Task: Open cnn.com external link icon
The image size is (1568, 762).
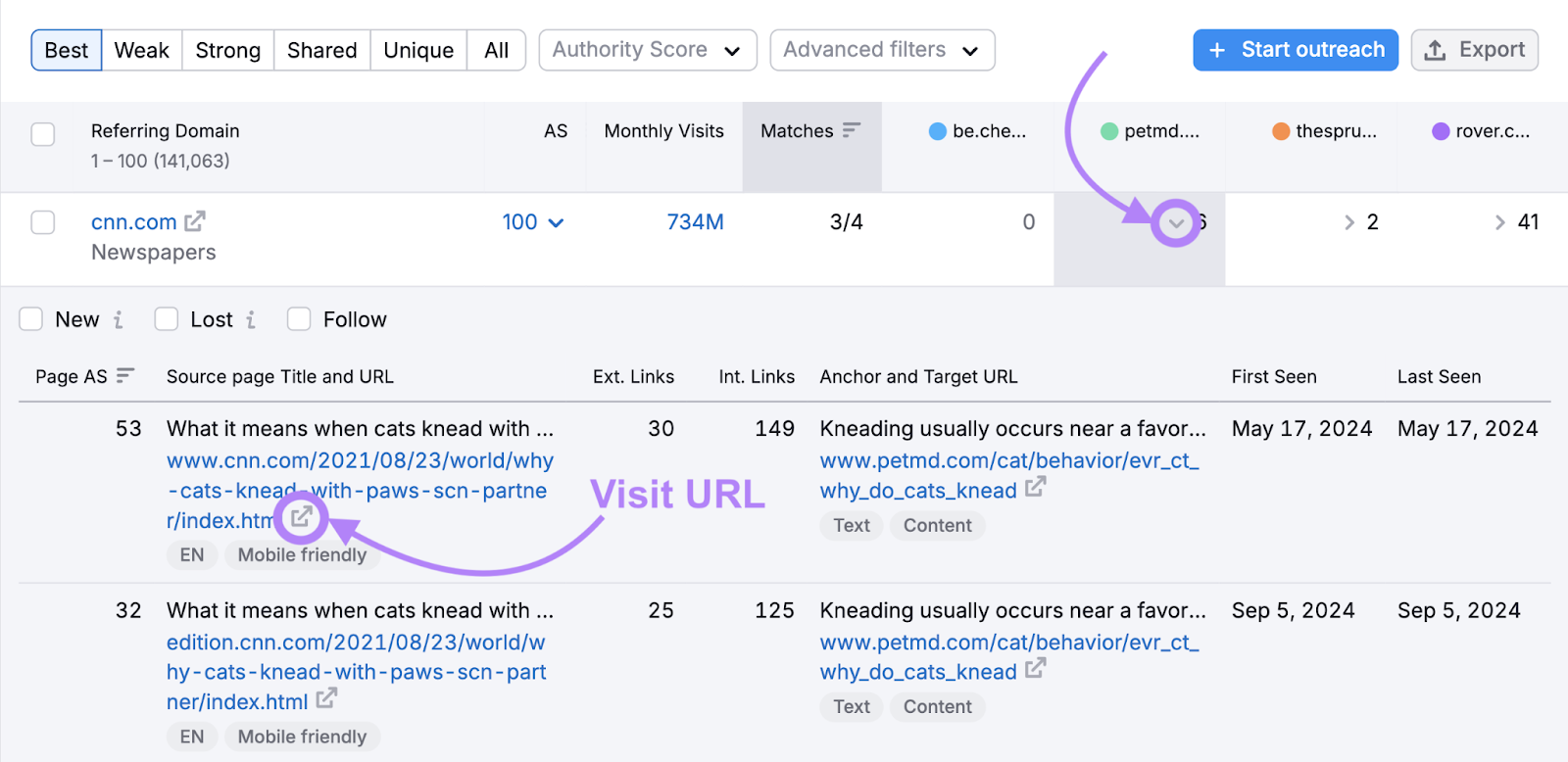Action: (195, 221)
